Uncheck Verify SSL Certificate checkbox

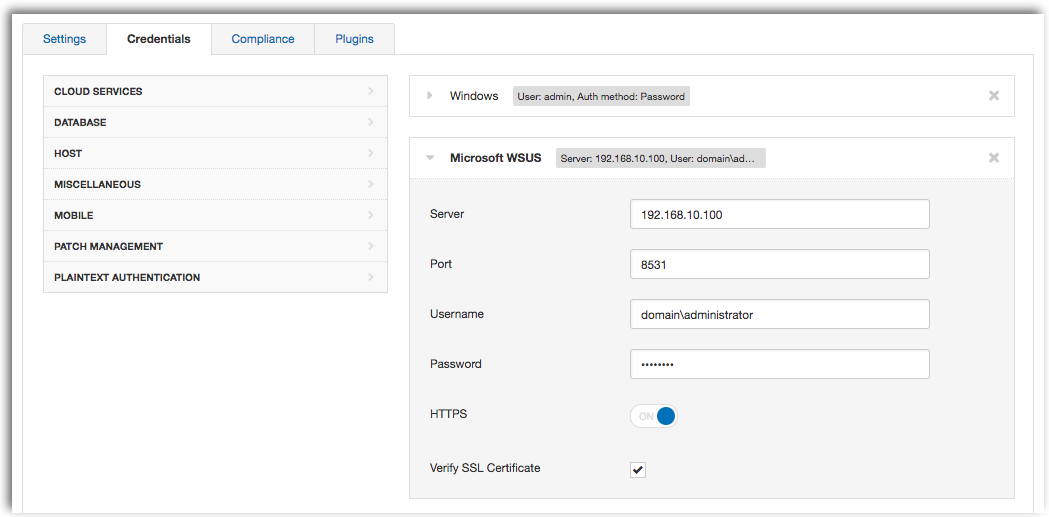click(x=638, y=470)
